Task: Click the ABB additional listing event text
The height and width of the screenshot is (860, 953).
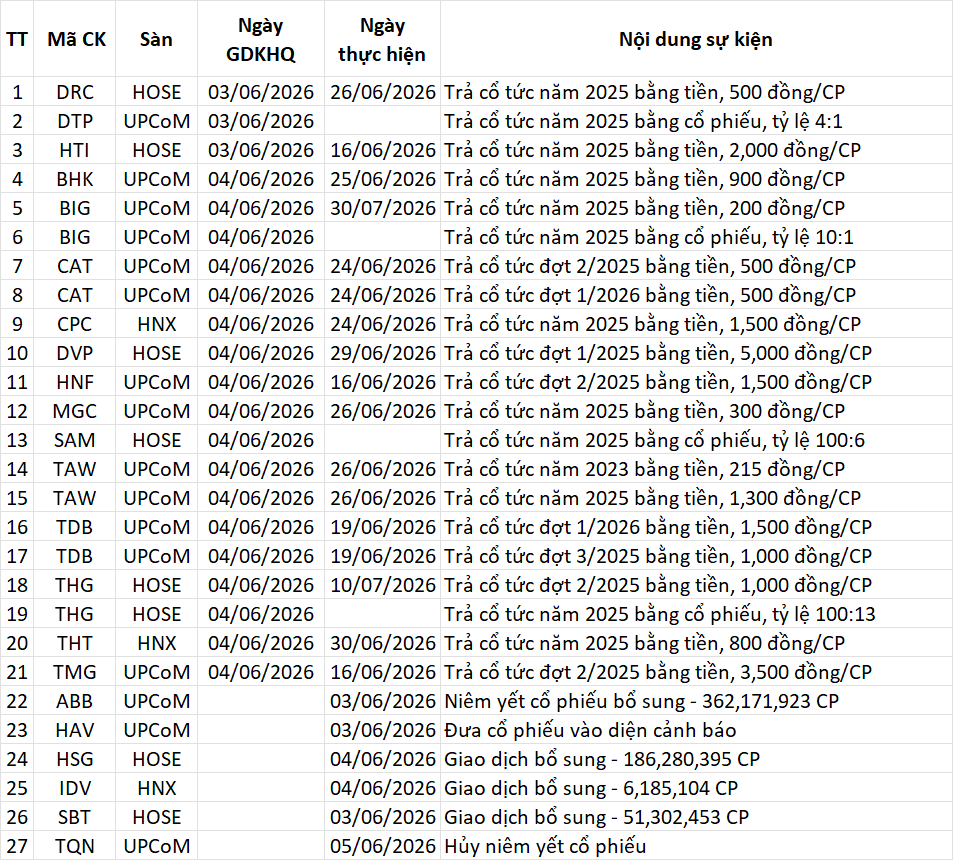Action: click(641, 701)
